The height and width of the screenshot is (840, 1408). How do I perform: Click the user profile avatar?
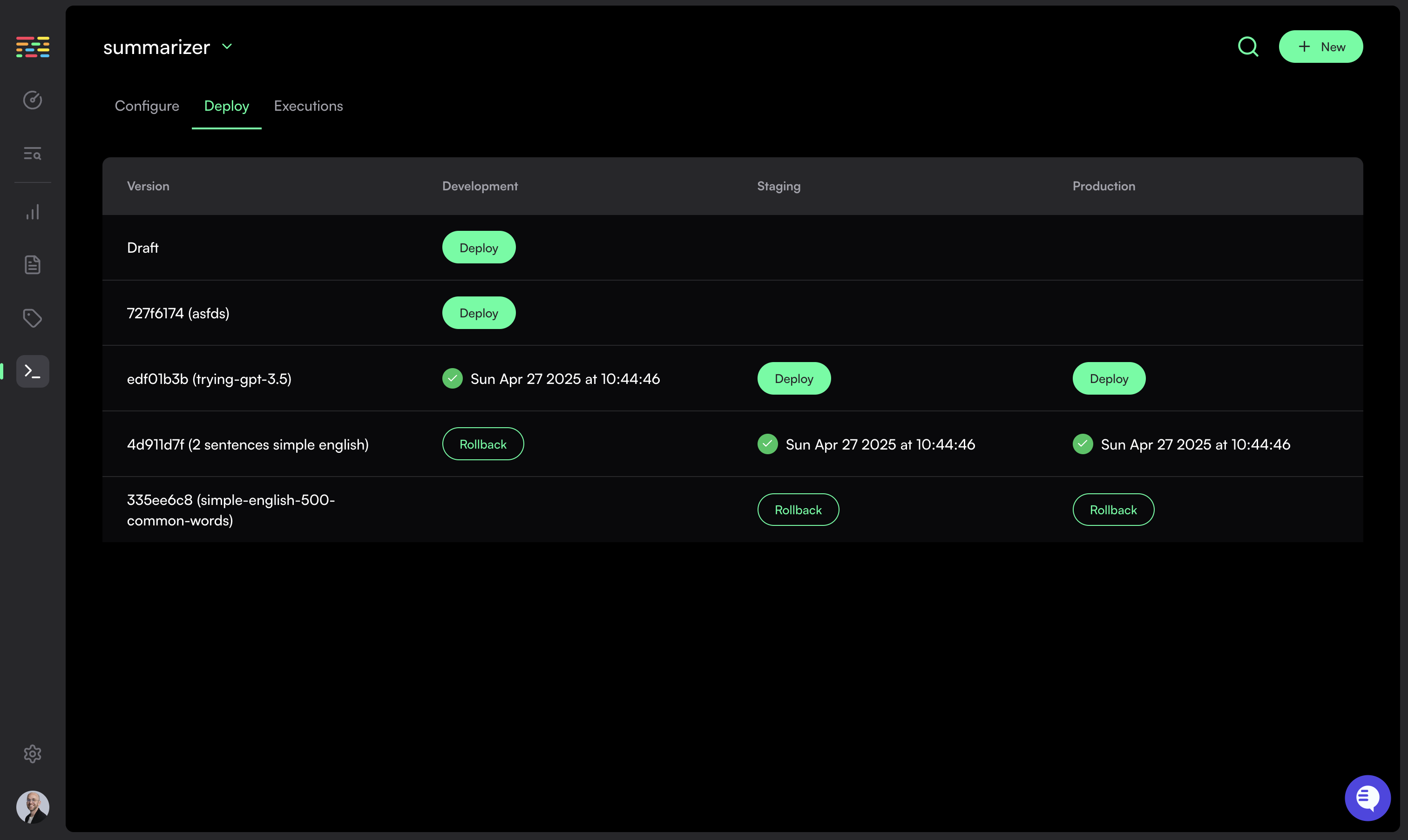pos(32,806)
